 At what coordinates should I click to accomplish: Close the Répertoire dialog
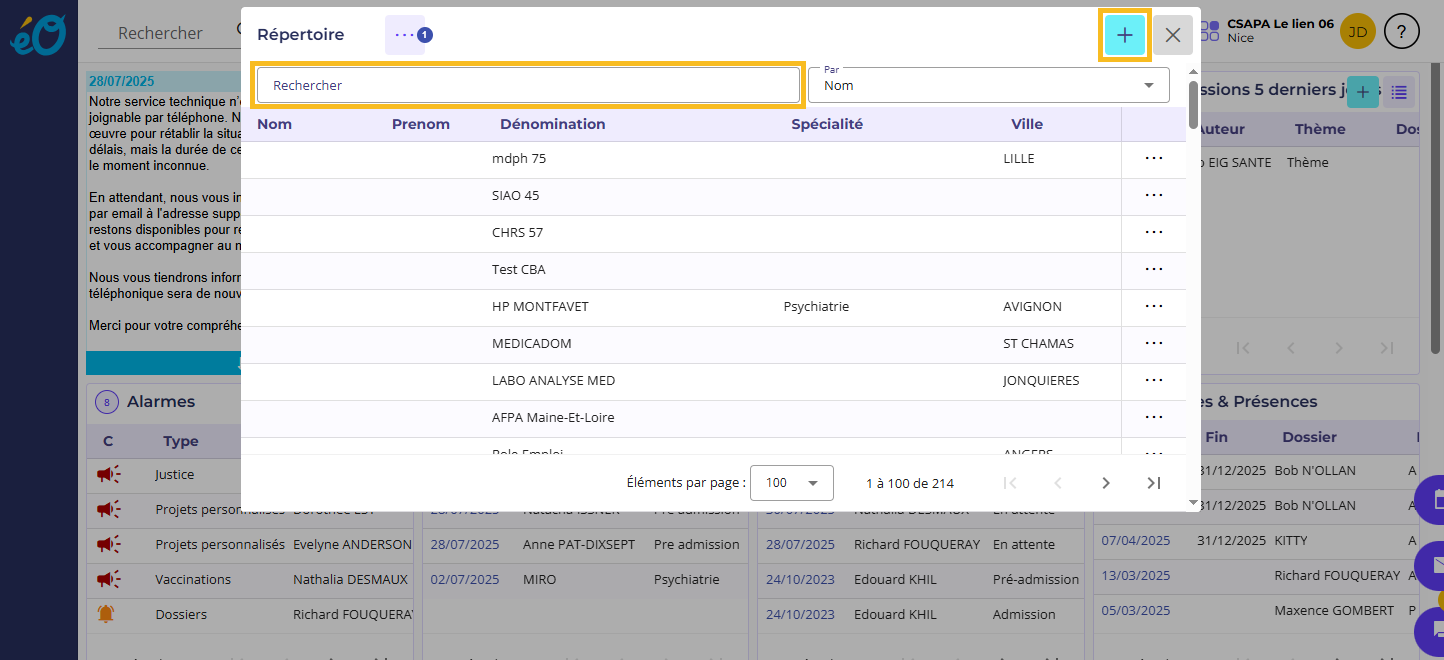(1172, 35)
